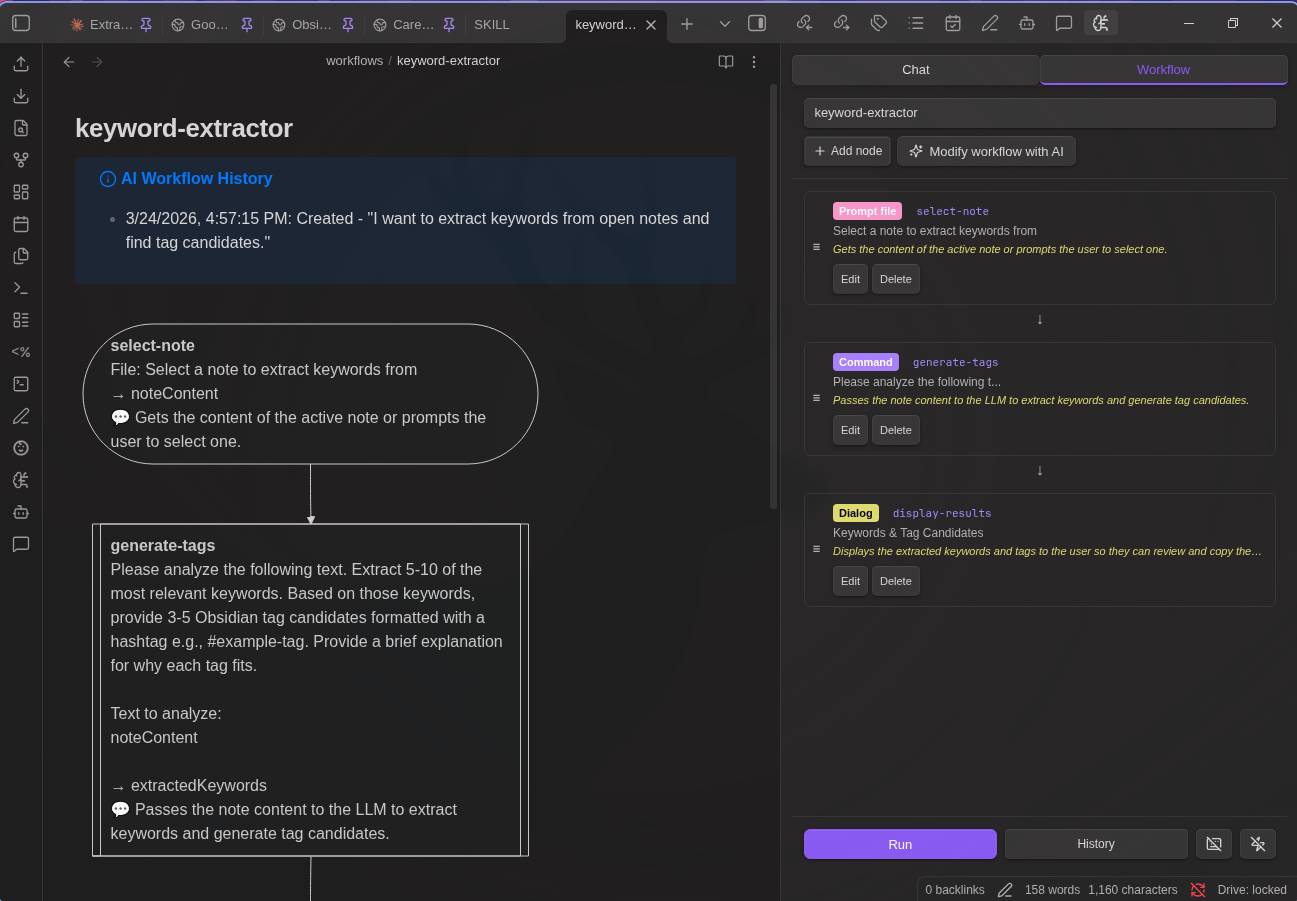Click the highlighted AI workflow brain icon
1297x901 pixels.
point(1101,22)
